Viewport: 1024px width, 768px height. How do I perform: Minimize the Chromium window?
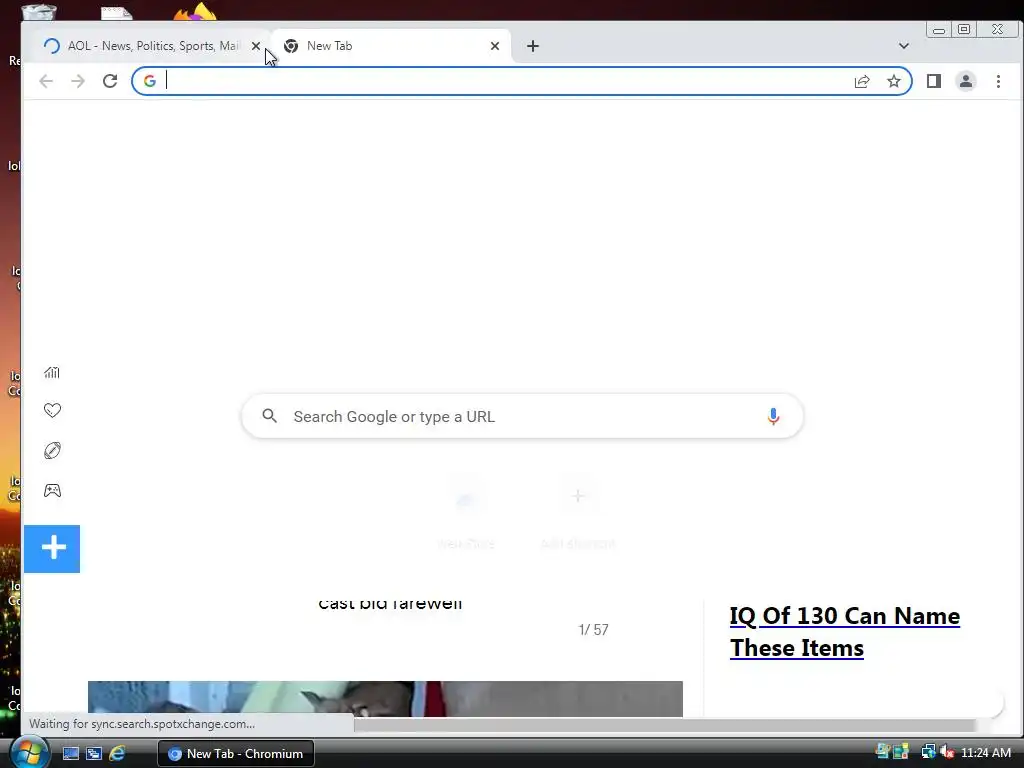pos(939,29)
